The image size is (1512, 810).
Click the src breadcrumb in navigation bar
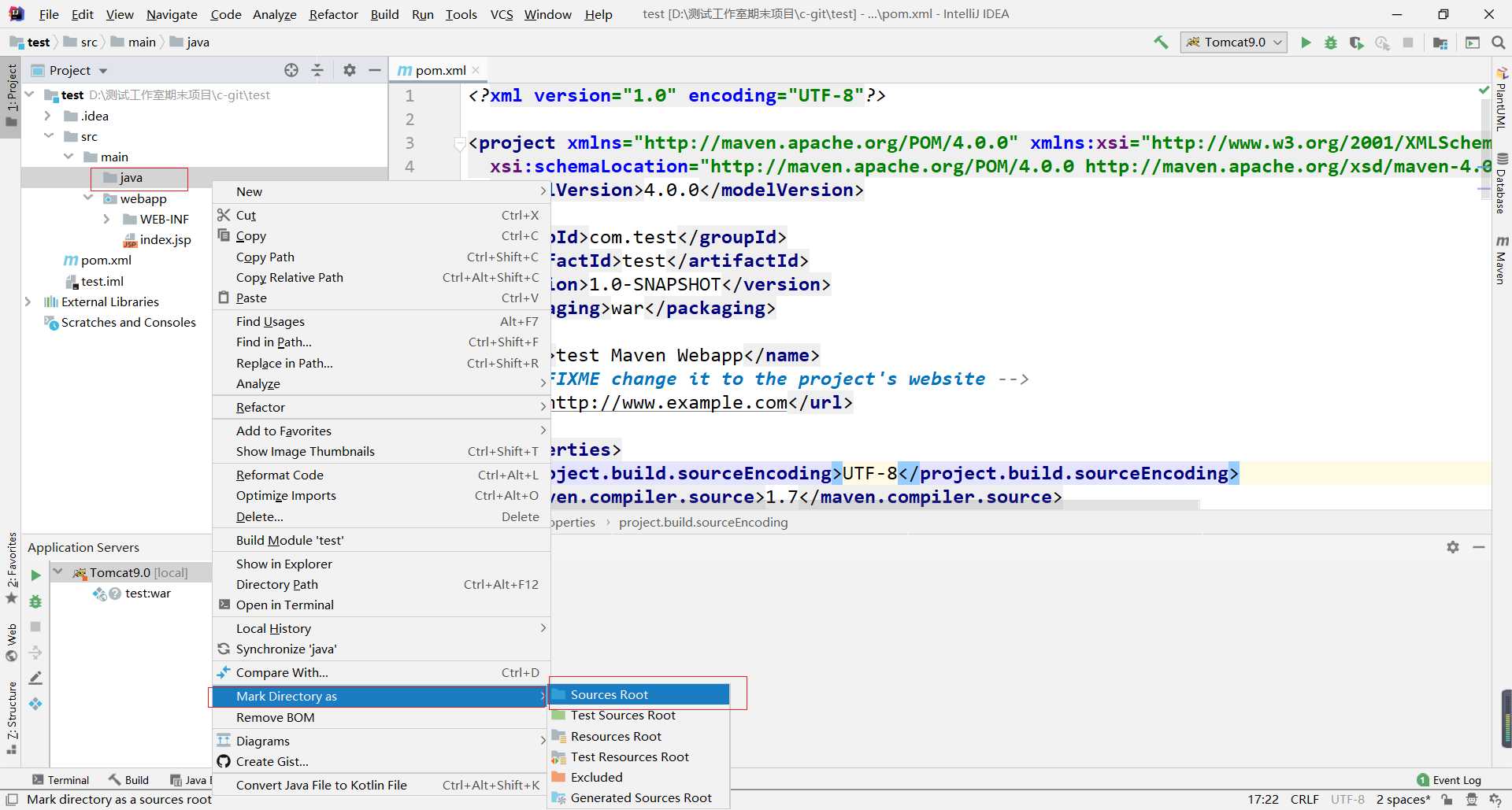point(81,43)
